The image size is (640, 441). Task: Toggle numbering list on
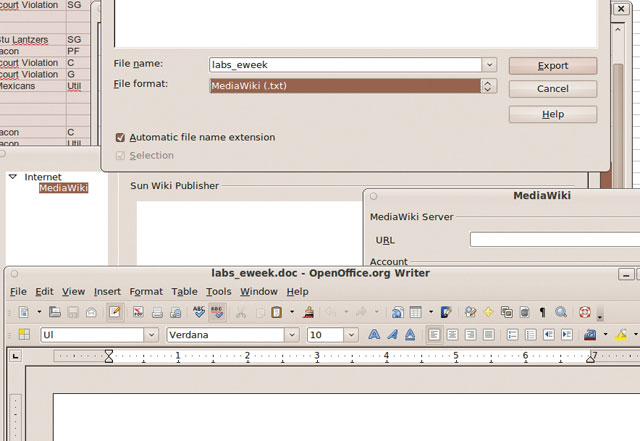click(x=512, y=335)
